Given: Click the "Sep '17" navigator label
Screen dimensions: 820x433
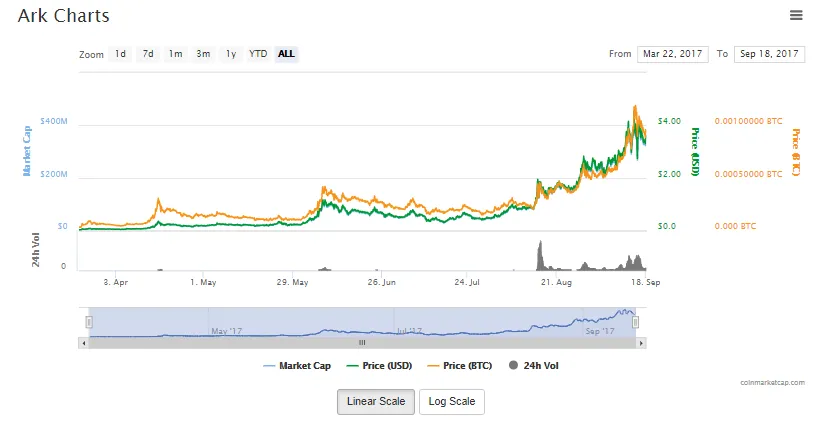Looking at the screenshot, I should point(600,331).
